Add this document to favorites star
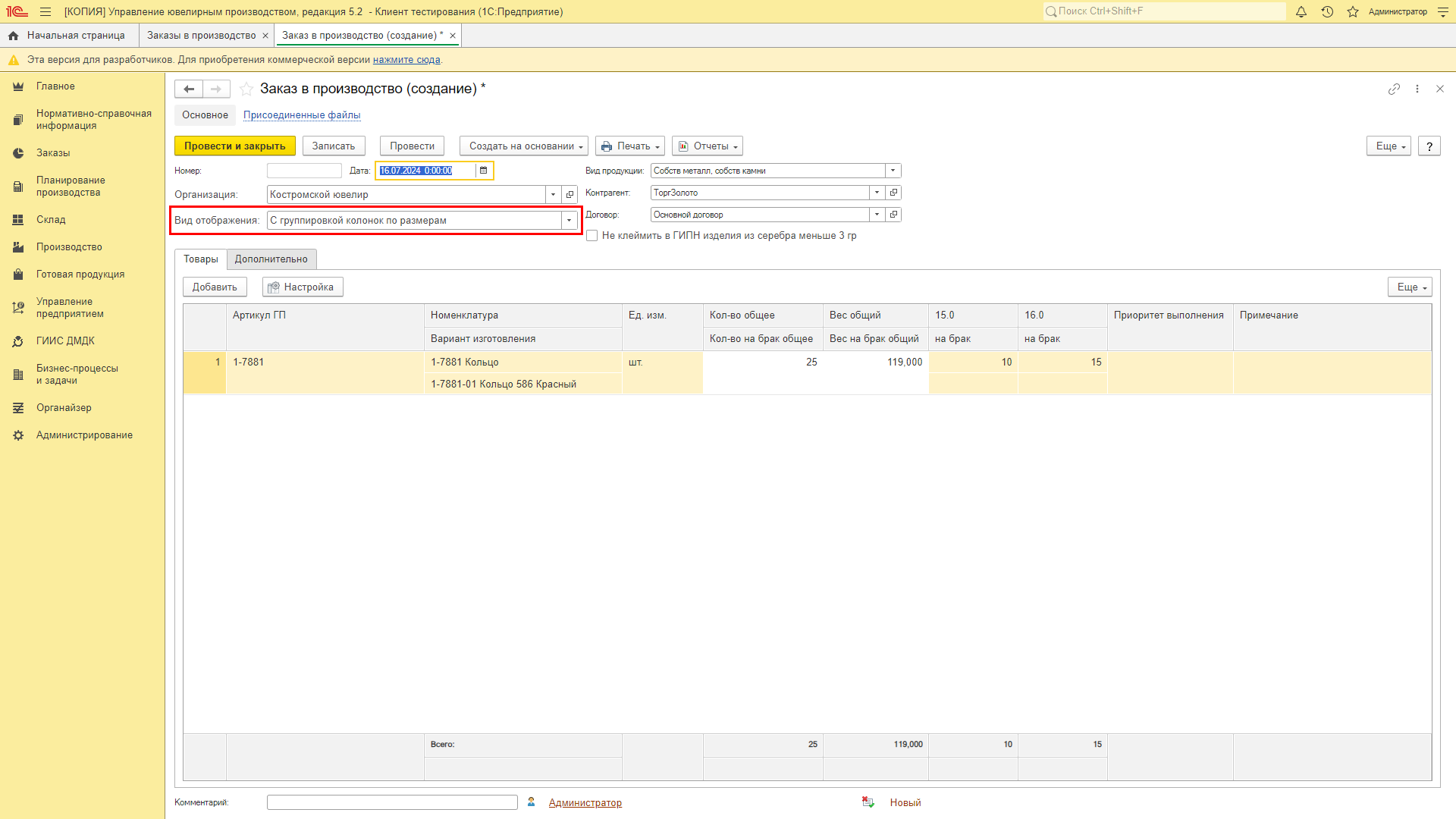The image size is (1456, 819). tap(246, 89)
